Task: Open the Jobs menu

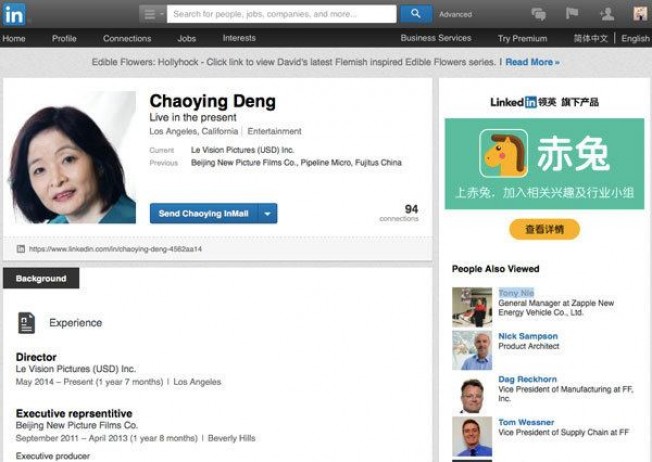Action: point(186,39)
